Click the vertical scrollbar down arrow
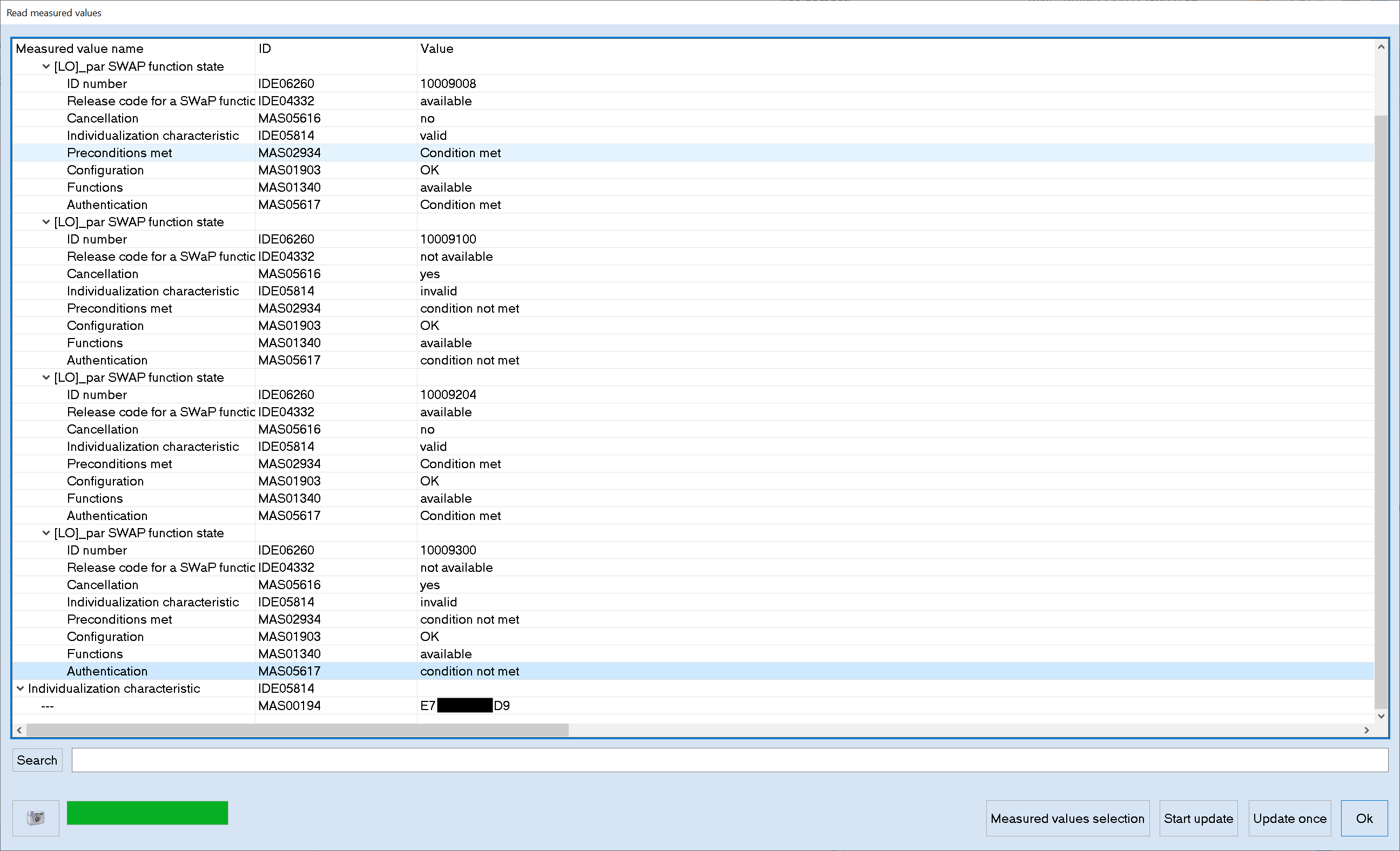1400x851 pixels. 1381,716
